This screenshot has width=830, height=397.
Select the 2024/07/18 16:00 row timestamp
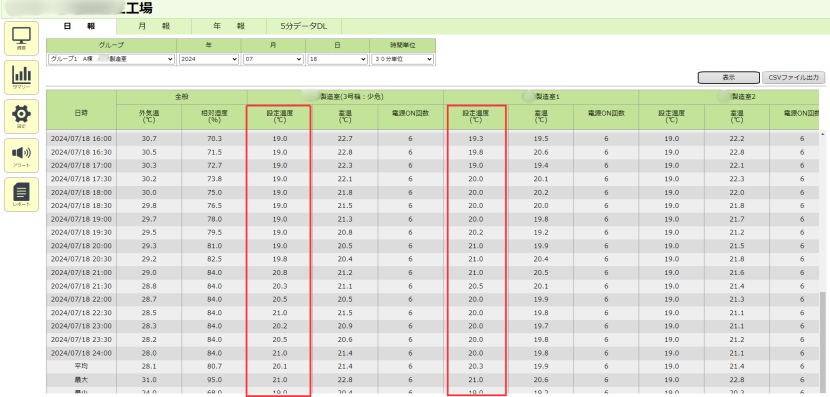tap(81, 139)
